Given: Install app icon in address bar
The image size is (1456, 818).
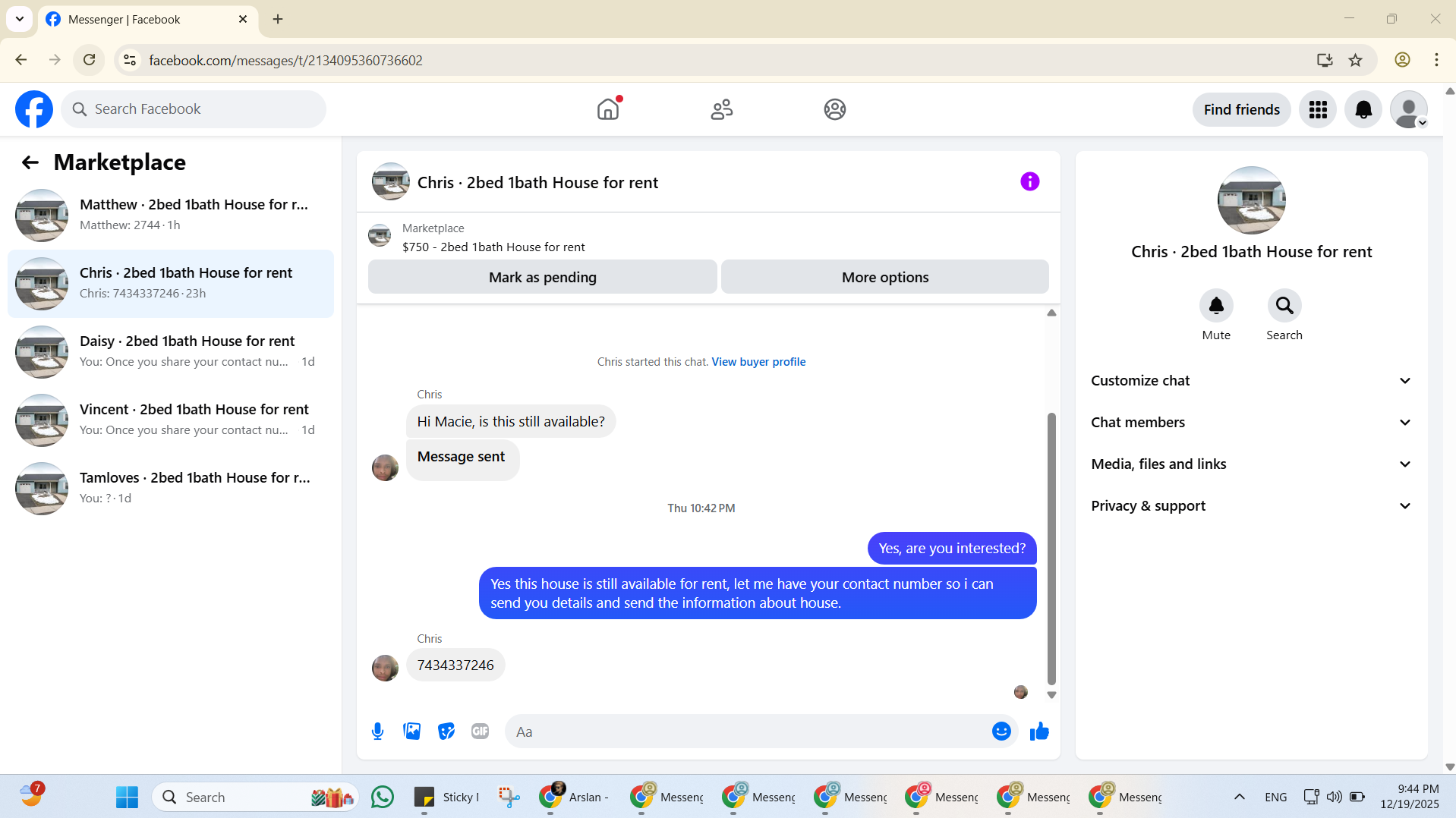Looking at the screenshot, I should pyautogui.click(x=1325, y=60).
